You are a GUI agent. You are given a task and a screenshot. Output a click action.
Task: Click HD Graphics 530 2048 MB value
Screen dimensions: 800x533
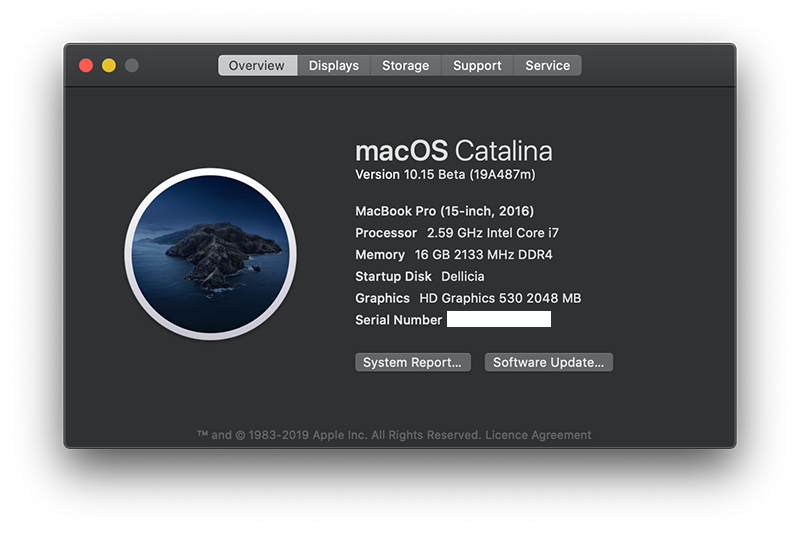(x=500, y=298)
